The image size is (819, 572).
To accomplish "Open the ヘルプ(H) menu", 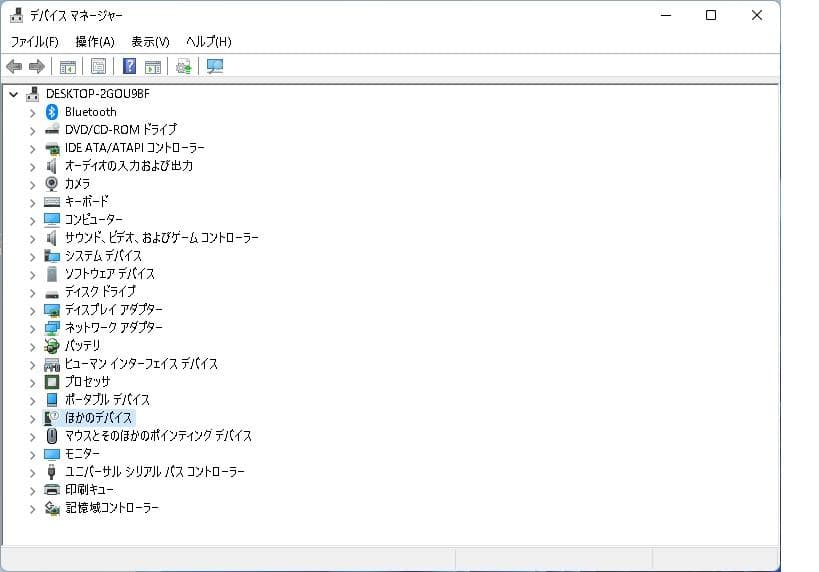I will (208, 41).
